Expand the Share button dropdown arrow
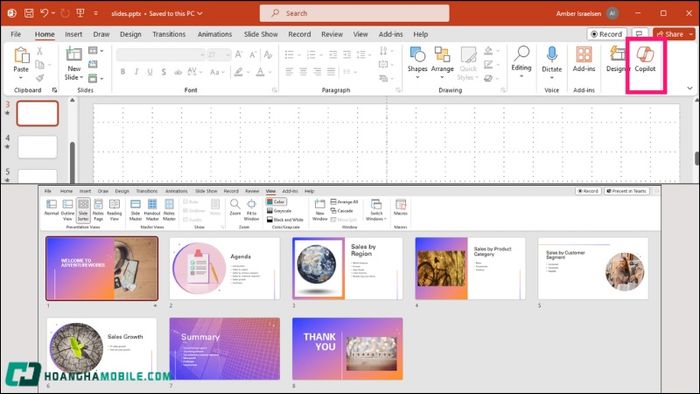This screenshot has height=394, width=700. pos(691,34)
